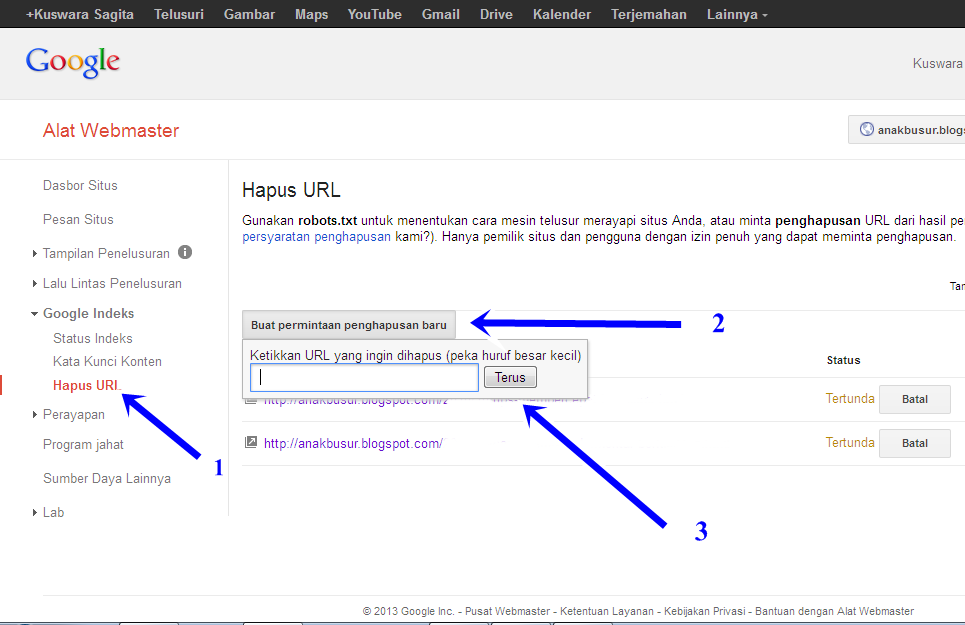The image size is (965, 625).
Task: Click Alat Webmaster title link
Action: [x=111, y=130]
